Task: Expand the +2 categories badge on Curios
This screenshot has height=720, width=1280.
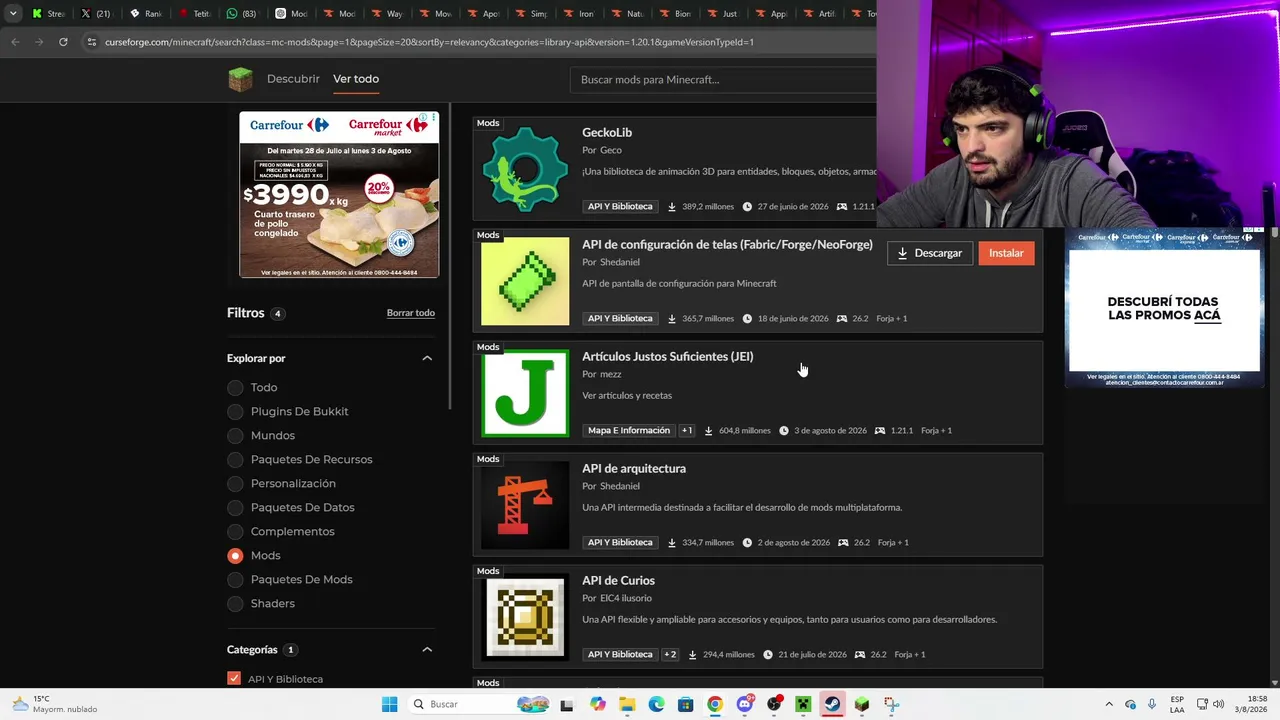Action: coord(670,654)
